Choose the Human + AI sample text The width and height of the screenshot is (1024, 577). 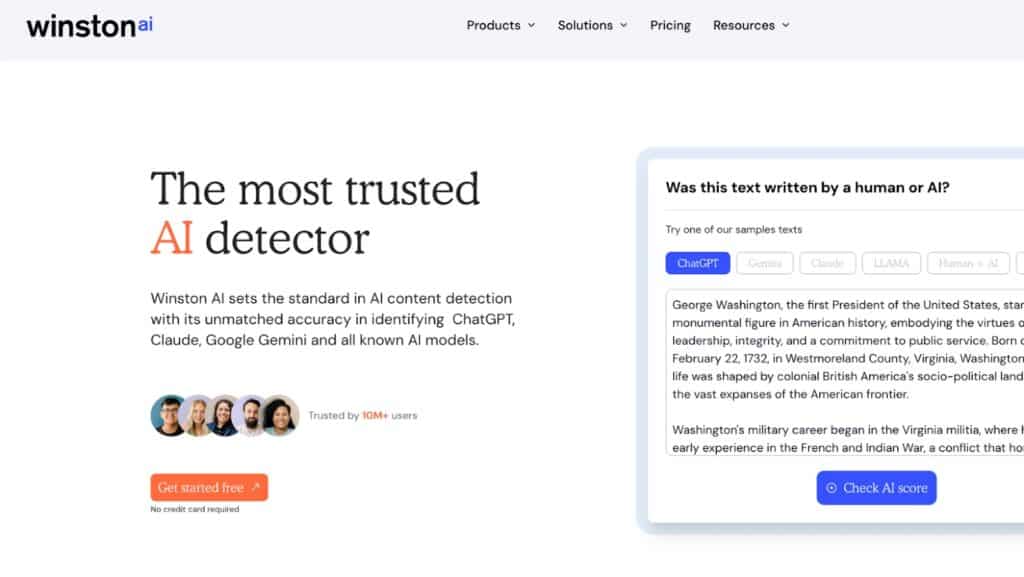click(x=968, y=263)
